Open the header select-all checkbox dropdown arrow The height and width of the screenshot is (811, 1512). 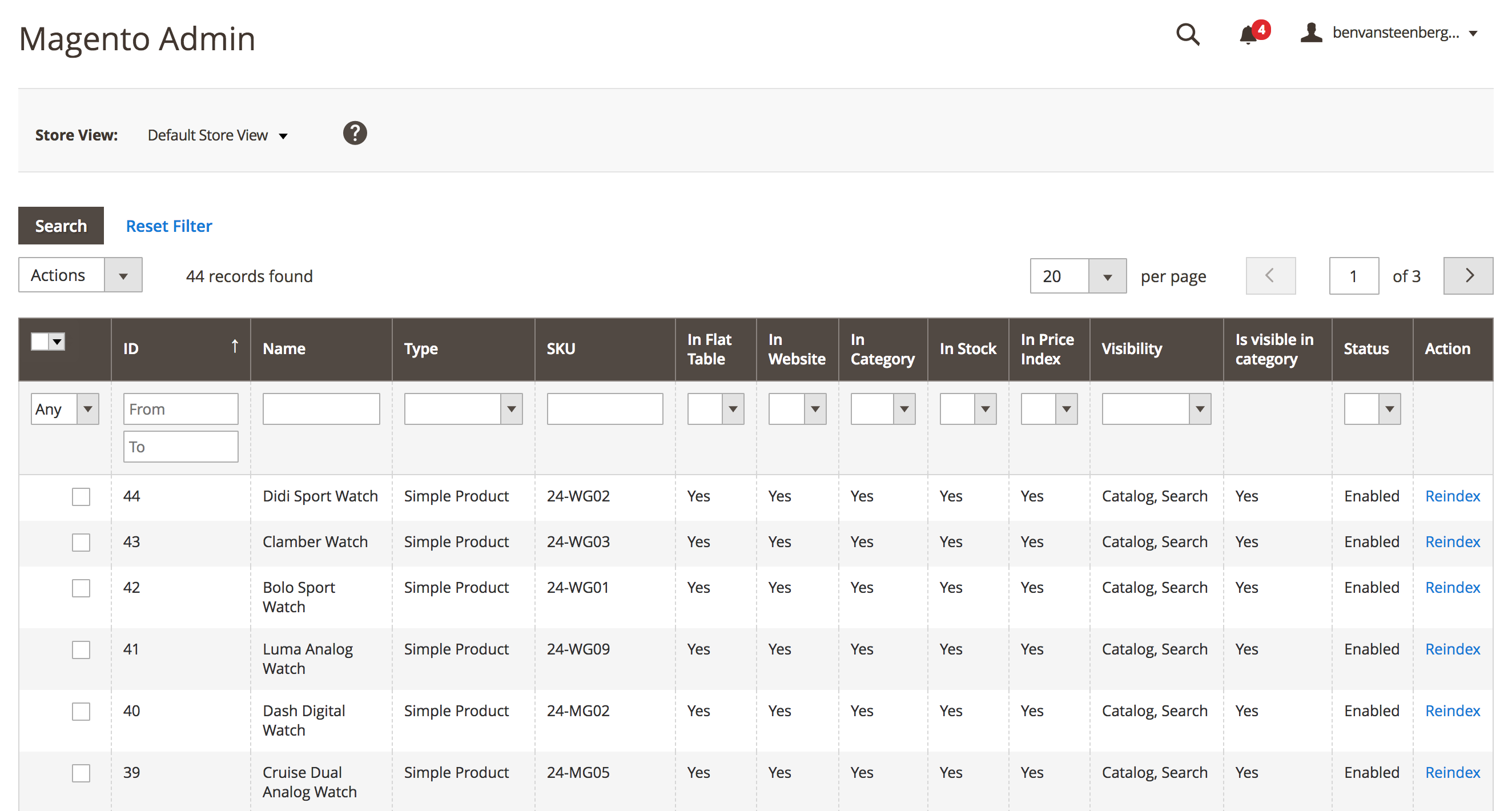pos(57,342)
